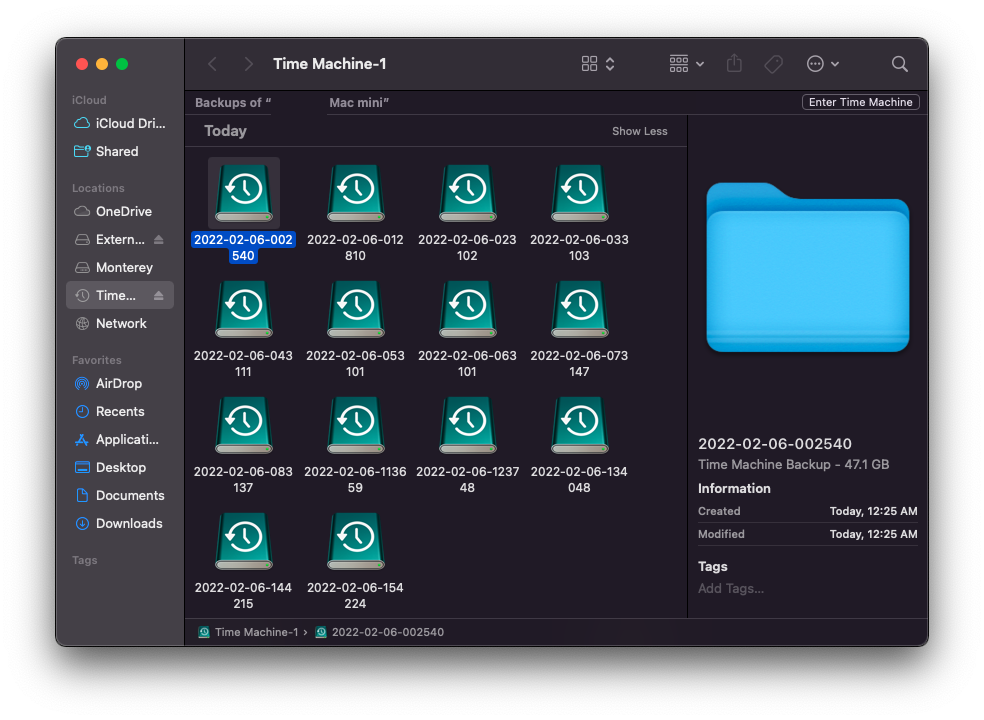Click the Tags toolbar icon

click(773, 64)
